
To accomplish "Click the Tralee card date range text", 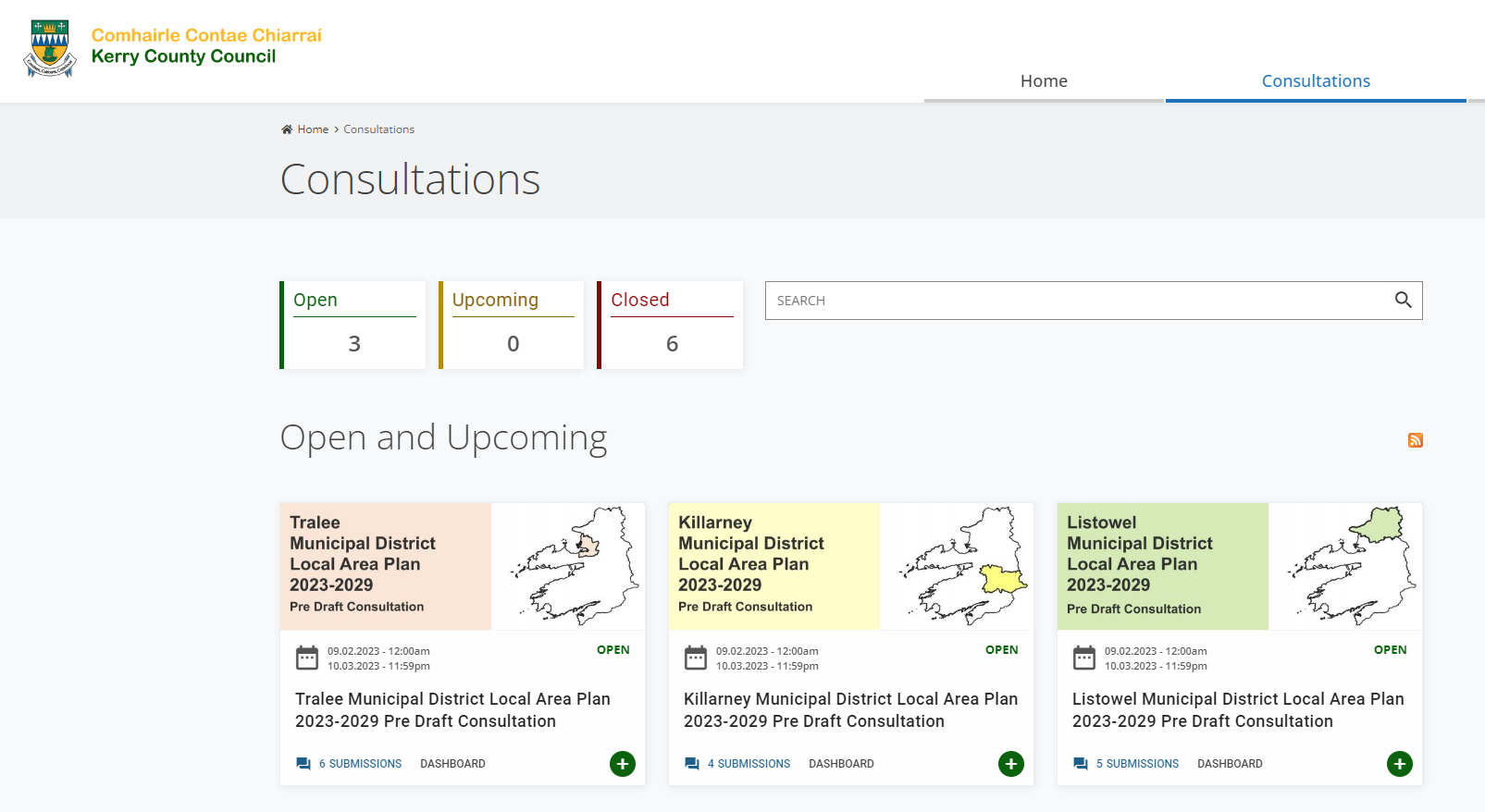I will click(x=378, y=658).
